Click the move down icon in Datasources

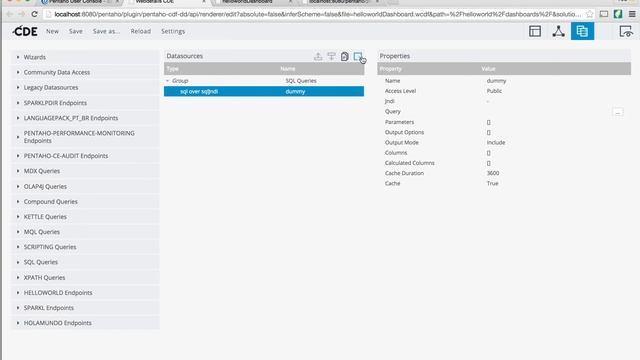point(331,56)
